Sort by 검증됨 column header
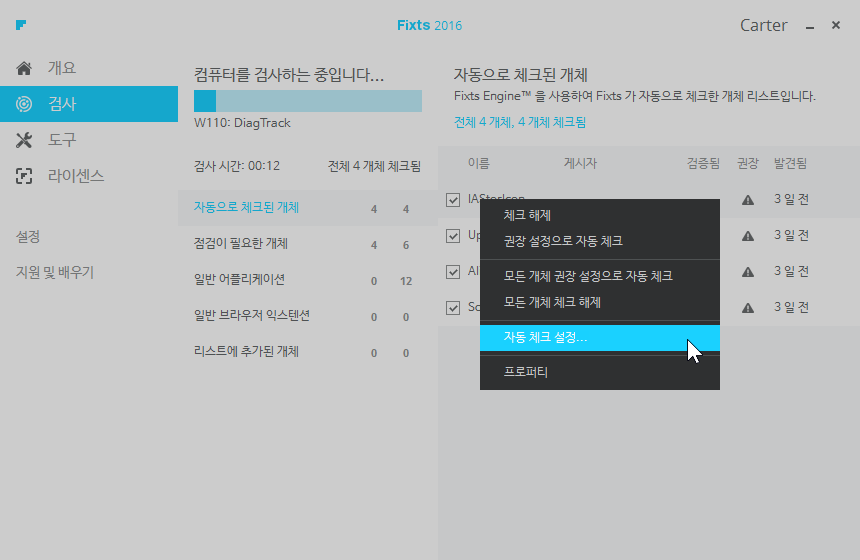This screenshot has width=860, height=560. (x=703, y=163)
